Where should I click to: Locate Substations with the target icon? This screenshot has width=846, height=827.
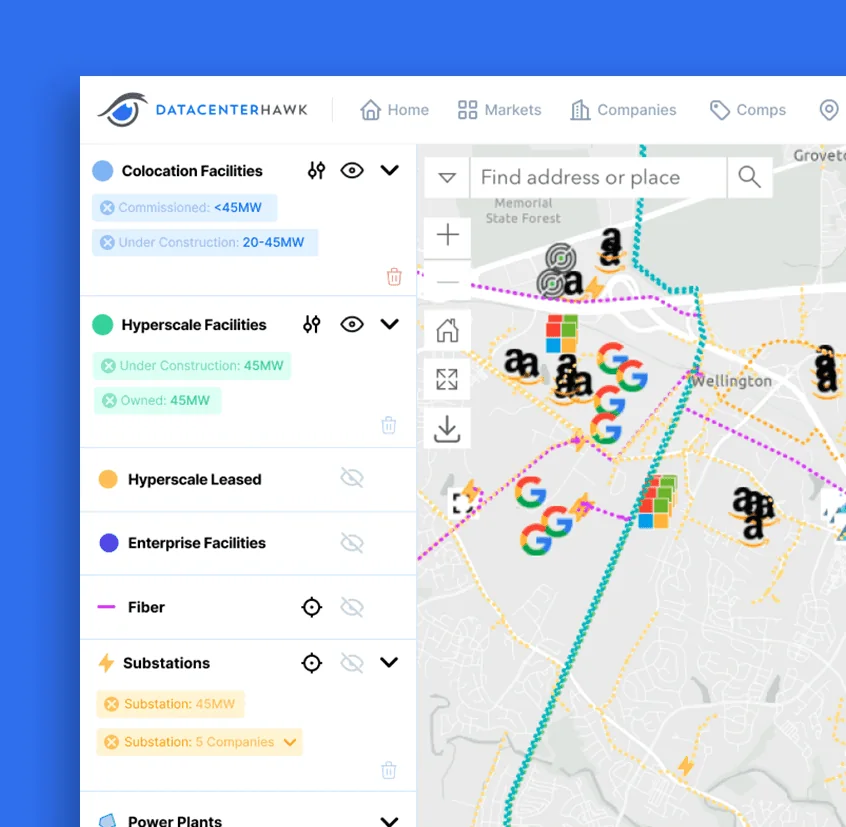tap(312, 663)
